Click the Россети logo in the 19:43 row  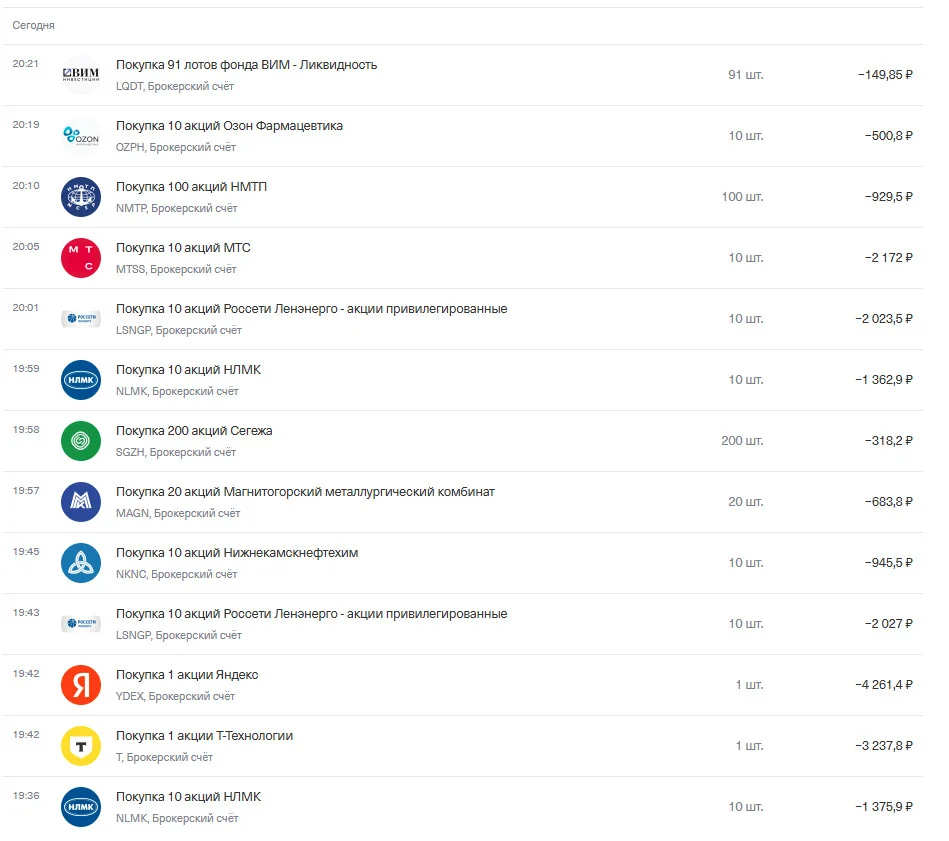80,624
